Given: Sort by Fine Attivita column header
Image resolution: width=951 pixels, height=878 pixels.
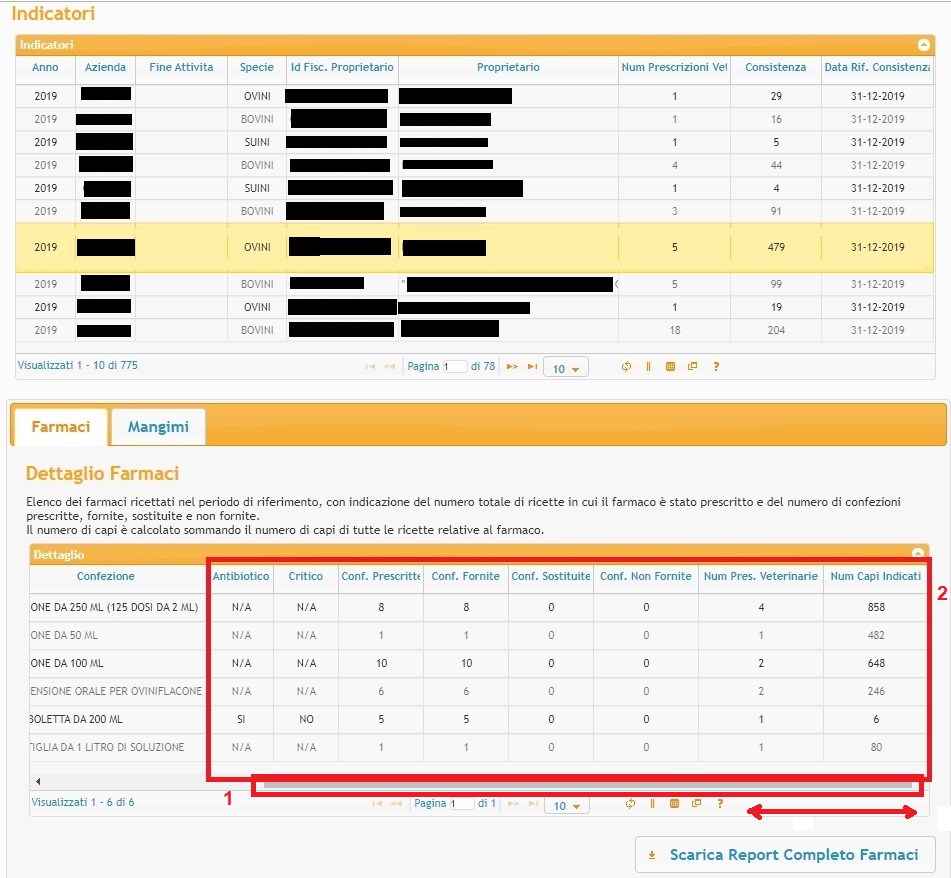Looking at the screenshot, I should (x=181, y=67).
